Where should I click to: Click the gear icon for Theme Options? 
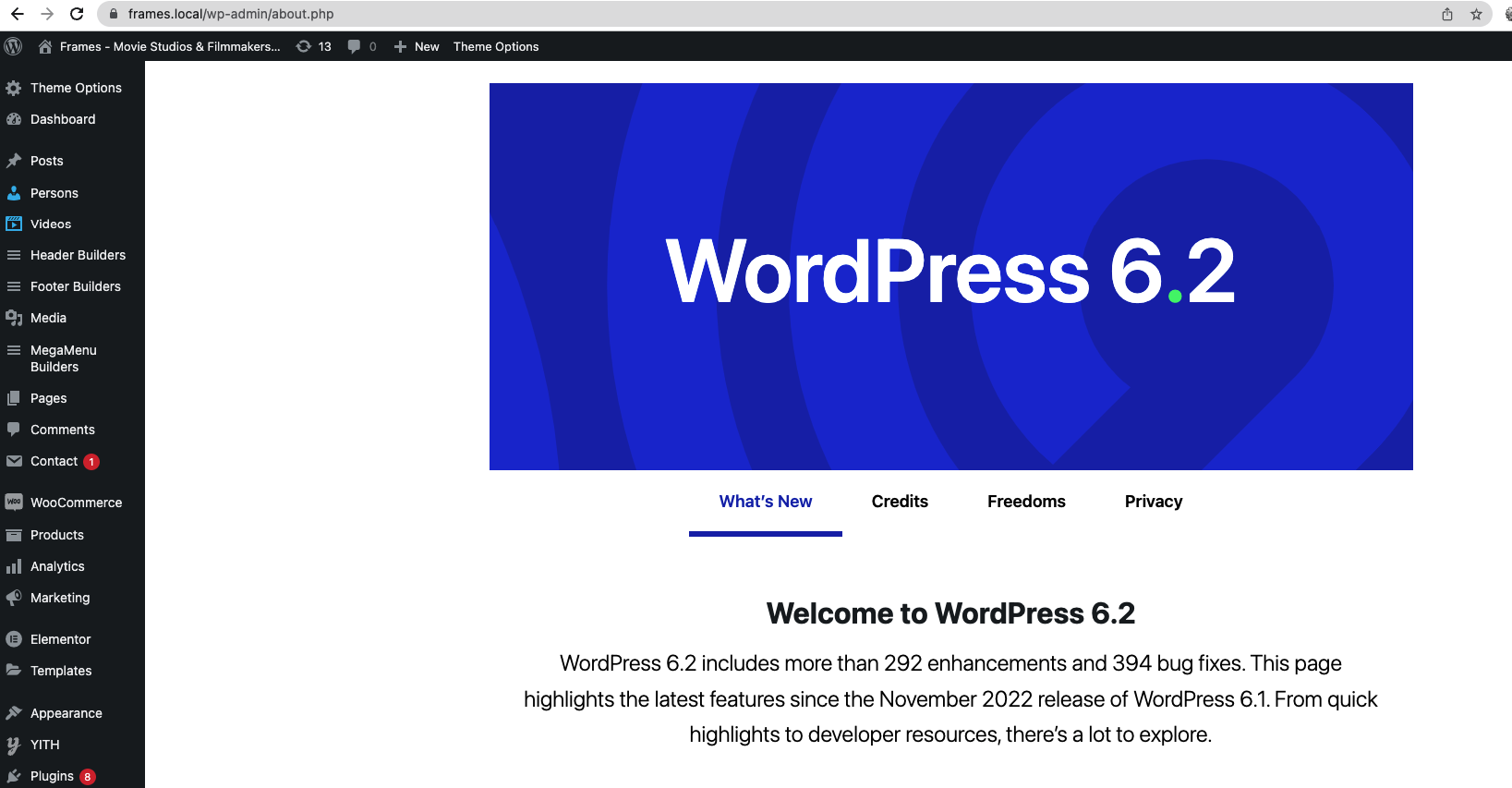point(14,88)
